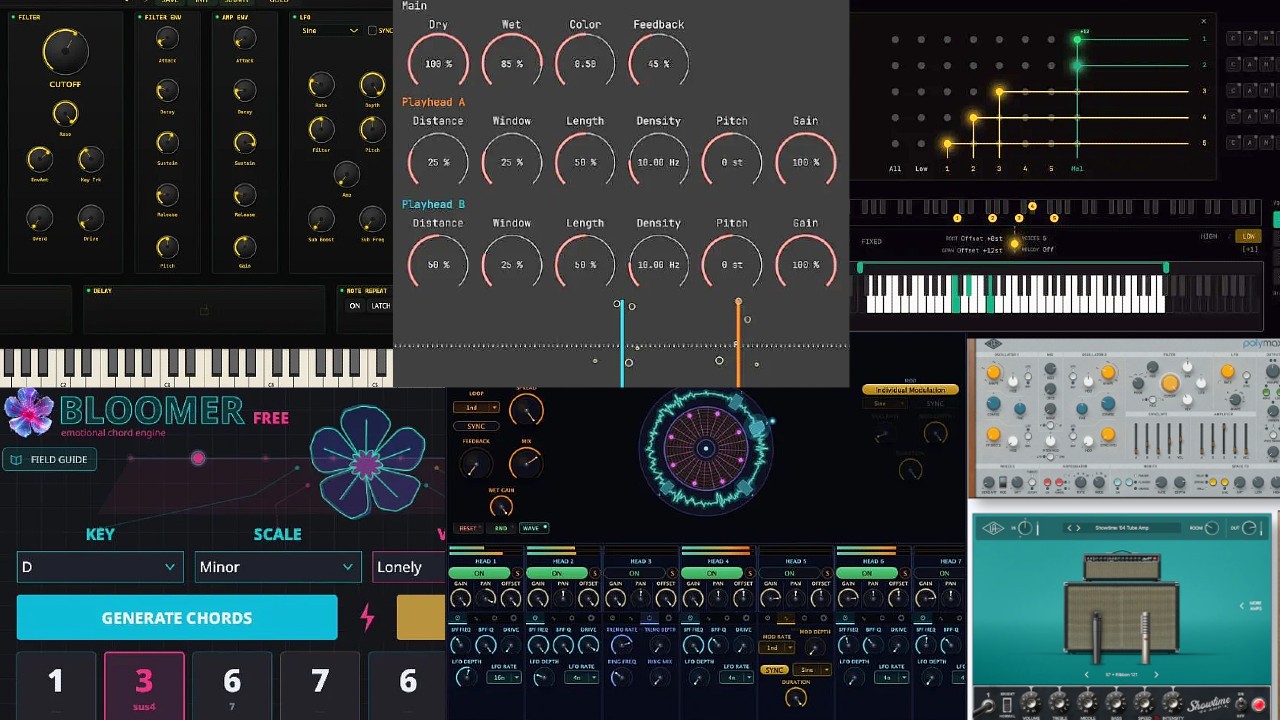
Task: Click previous-mic arrow below the amp cabinet
Action: [x=1086, y=675]
